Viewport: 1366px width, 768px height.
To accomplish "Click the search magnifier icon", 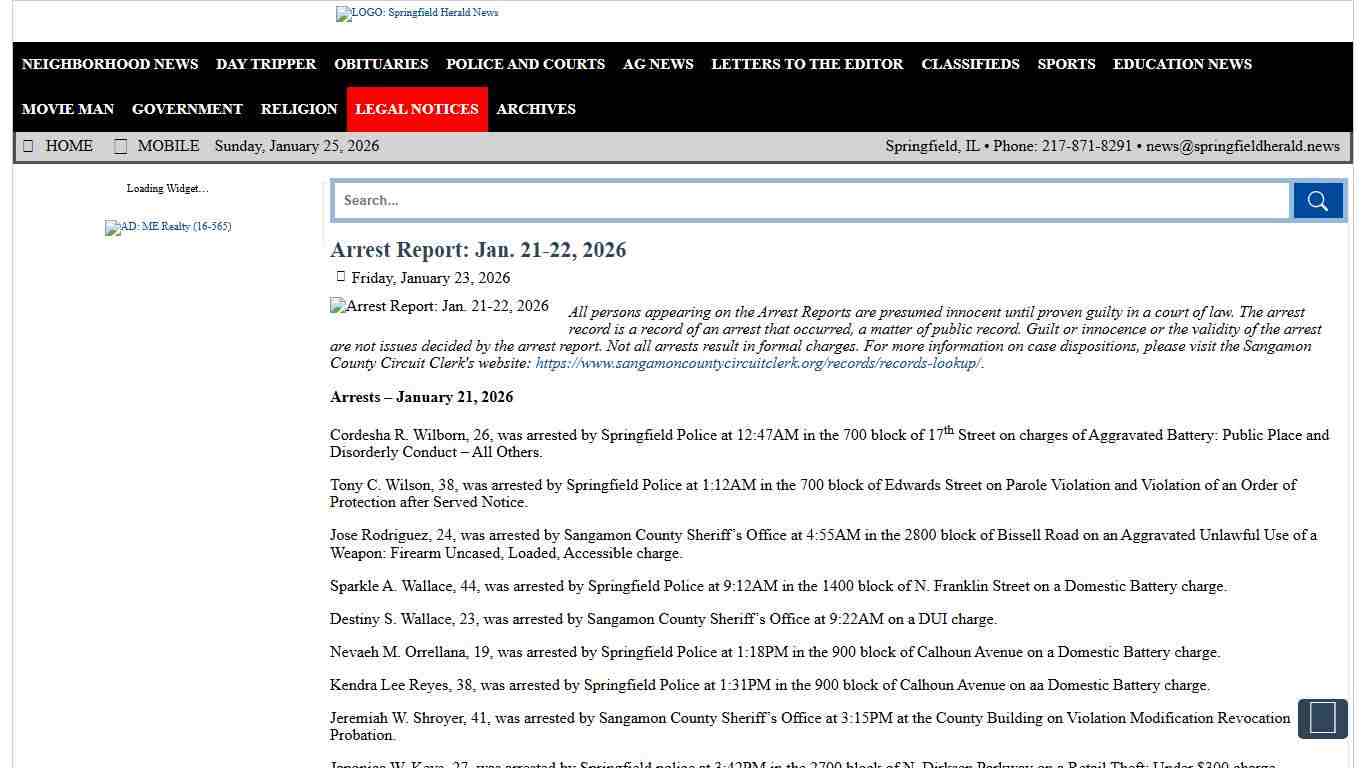I will click(x=1317, y=200).
